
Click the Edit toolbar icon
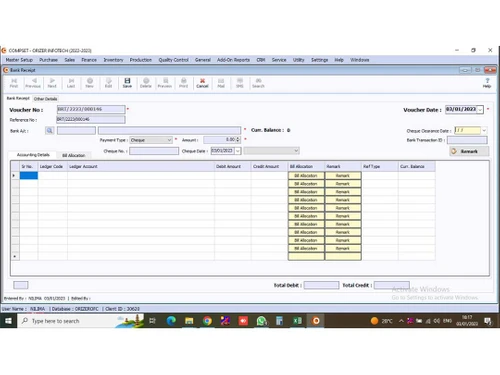pos(109,83)
